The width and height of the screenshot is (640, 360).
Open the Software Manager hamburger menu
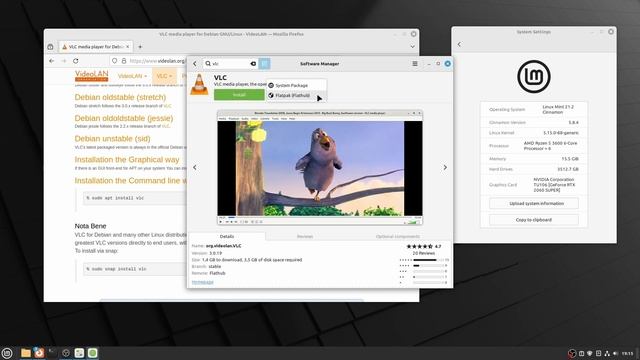(415, 64)
